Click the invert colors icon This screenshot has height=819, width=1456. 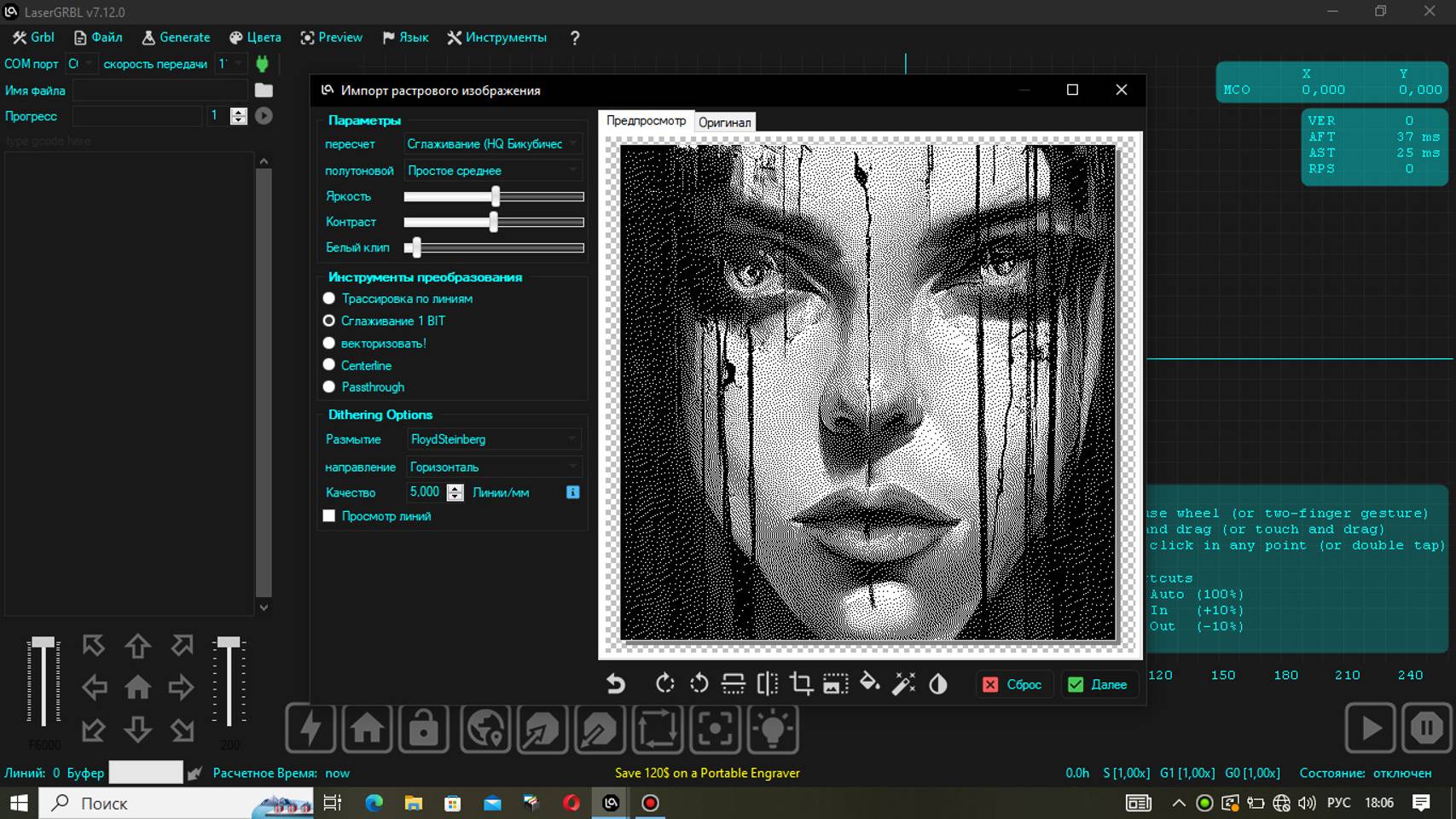coord(937,683)
